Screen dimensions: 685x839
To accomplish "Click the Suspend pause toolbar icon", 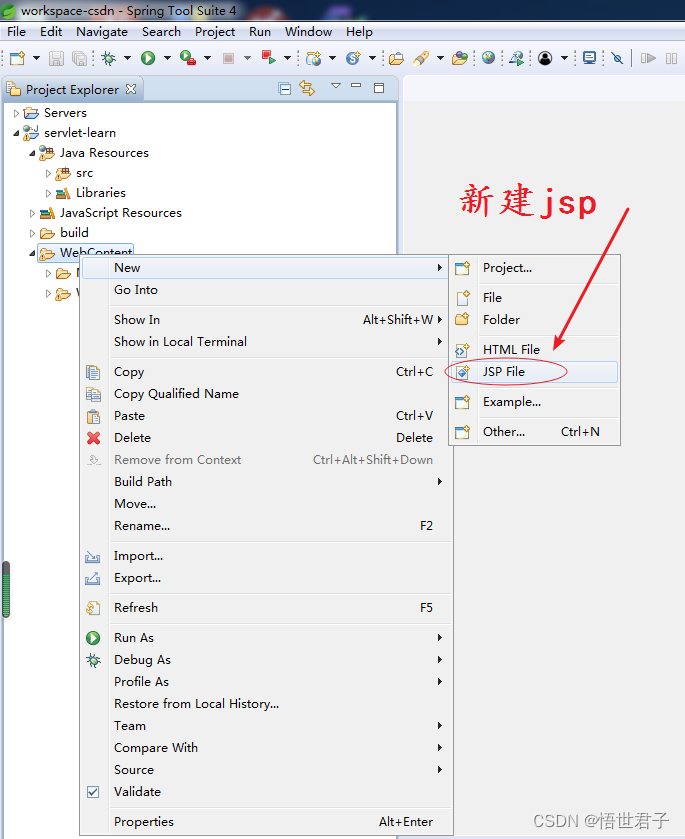I will (672, 58).
